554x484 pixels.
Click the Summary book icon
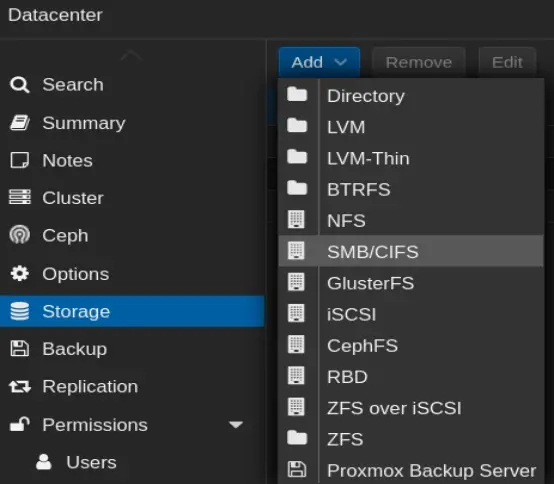point(20,123)
